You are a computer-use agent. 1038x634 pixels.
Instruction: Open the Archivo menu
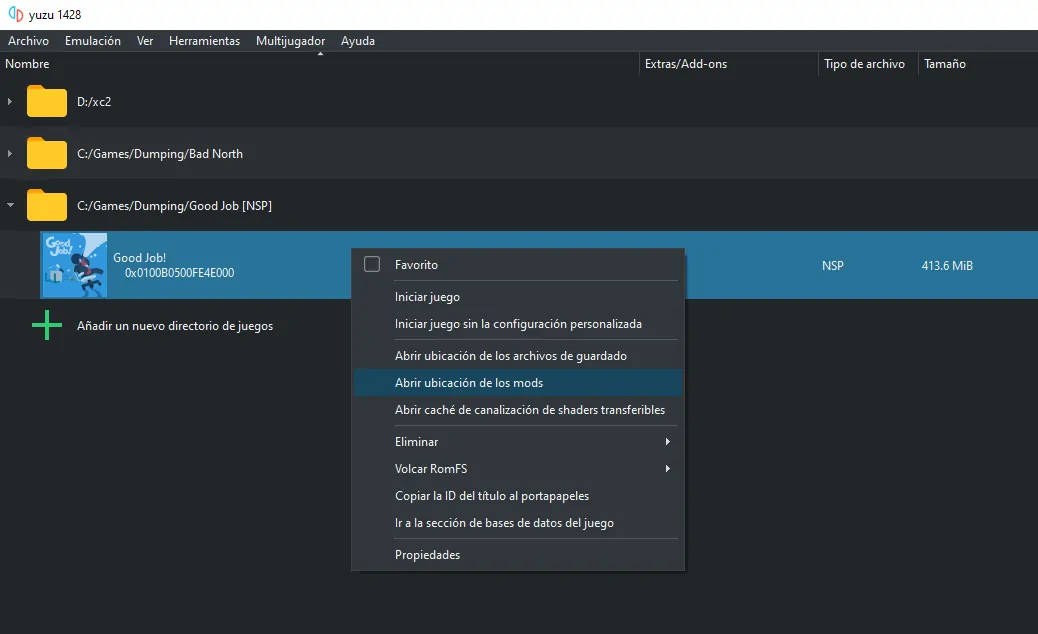pos(28,41)
